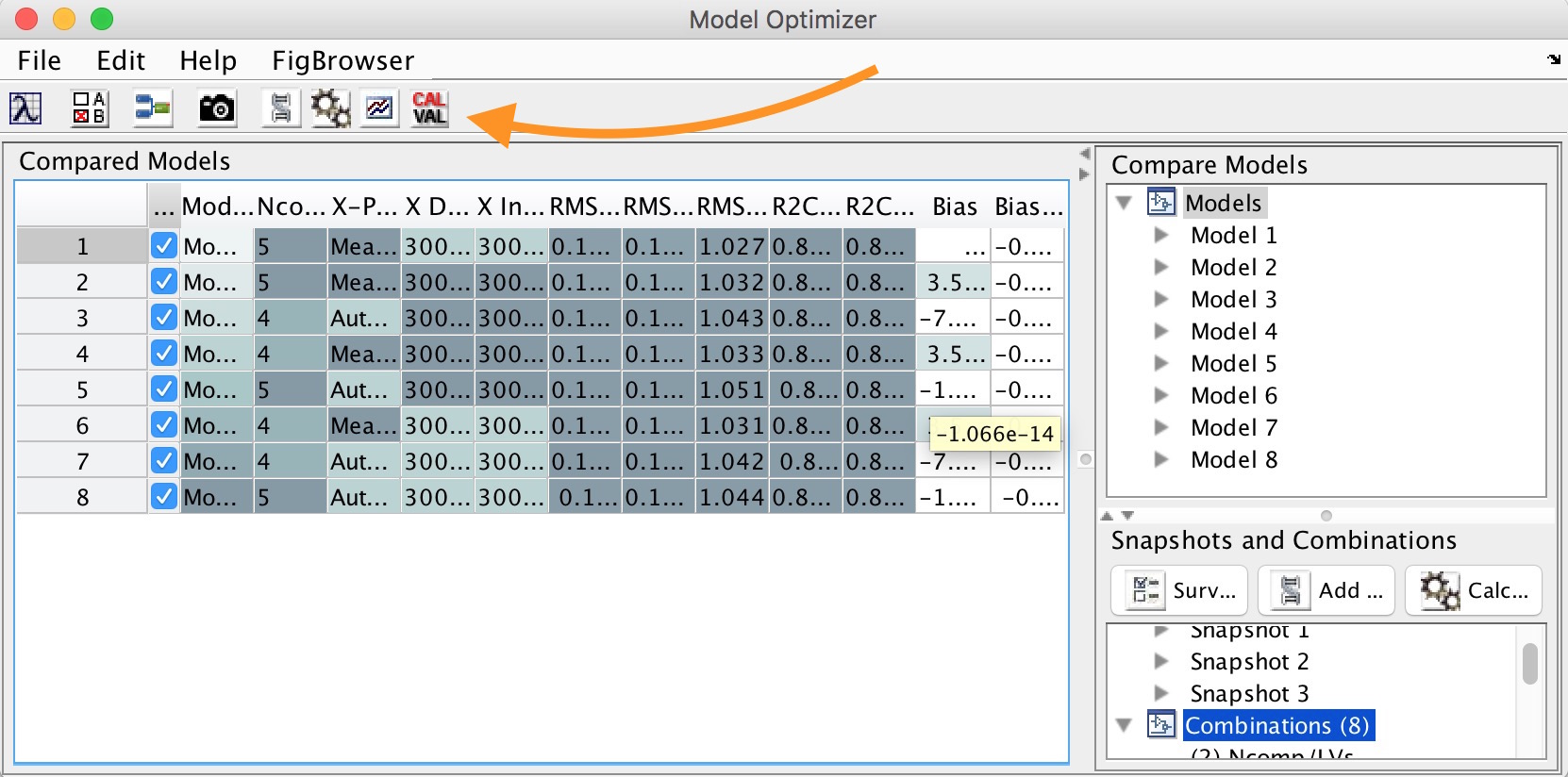Expand Model 3 in the Models tree
This screenshot has width=1568, height=777.
coord(1161,300)
